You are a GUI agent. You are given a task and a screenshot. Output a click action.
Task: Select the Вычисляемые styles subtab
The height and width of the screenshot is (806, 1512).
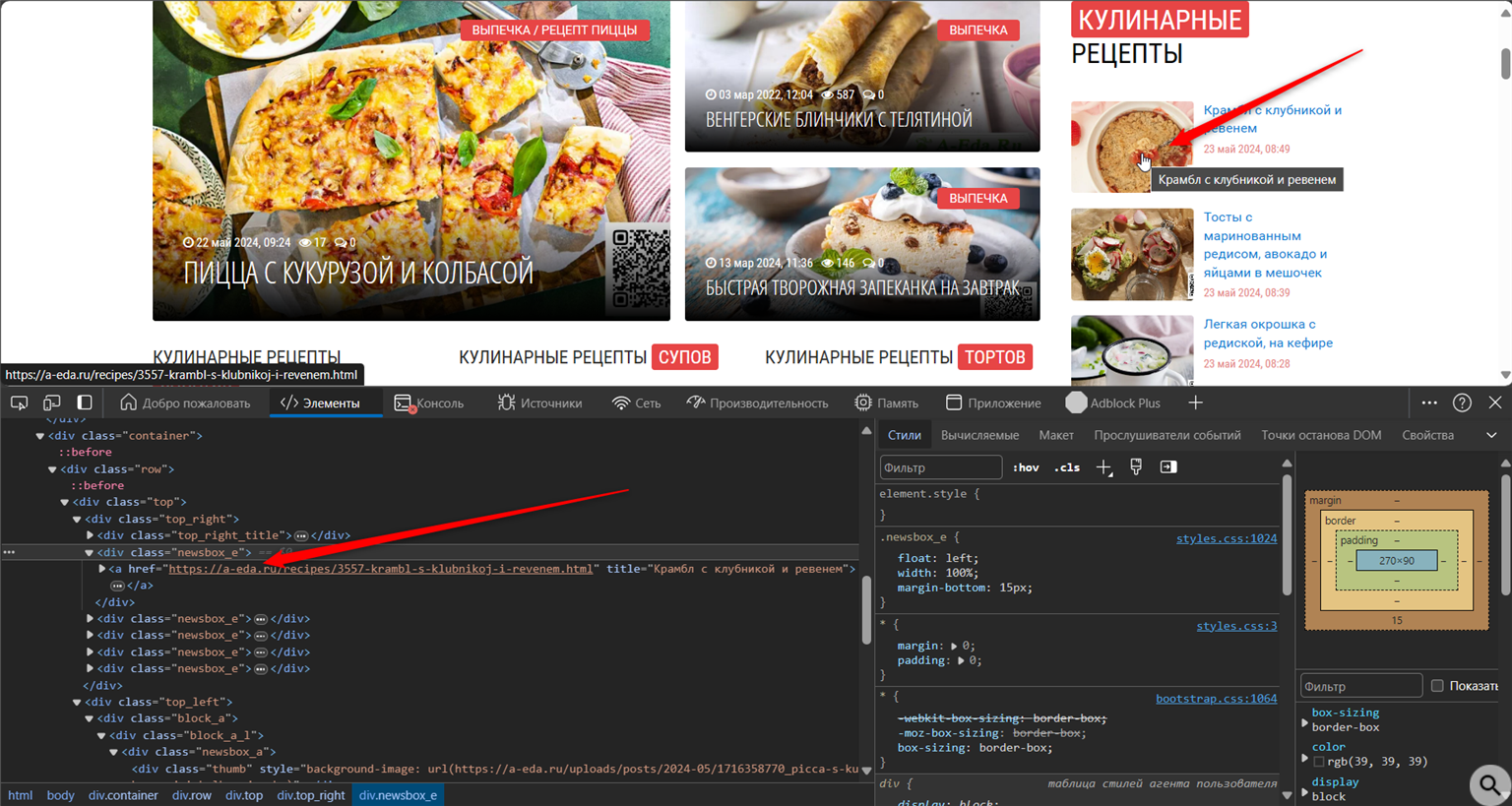click(x=979, y=435)
